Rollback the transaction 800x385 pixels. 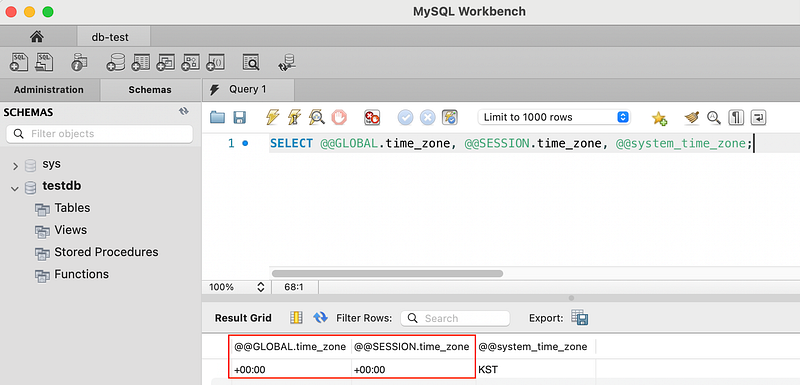[428, 117]
